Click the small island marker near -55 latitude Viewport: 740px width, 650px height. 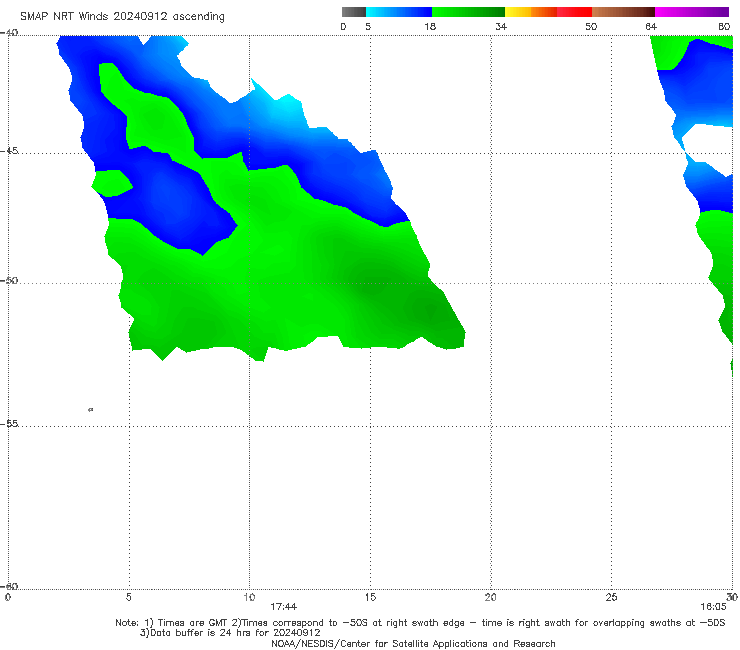(91, 409)
